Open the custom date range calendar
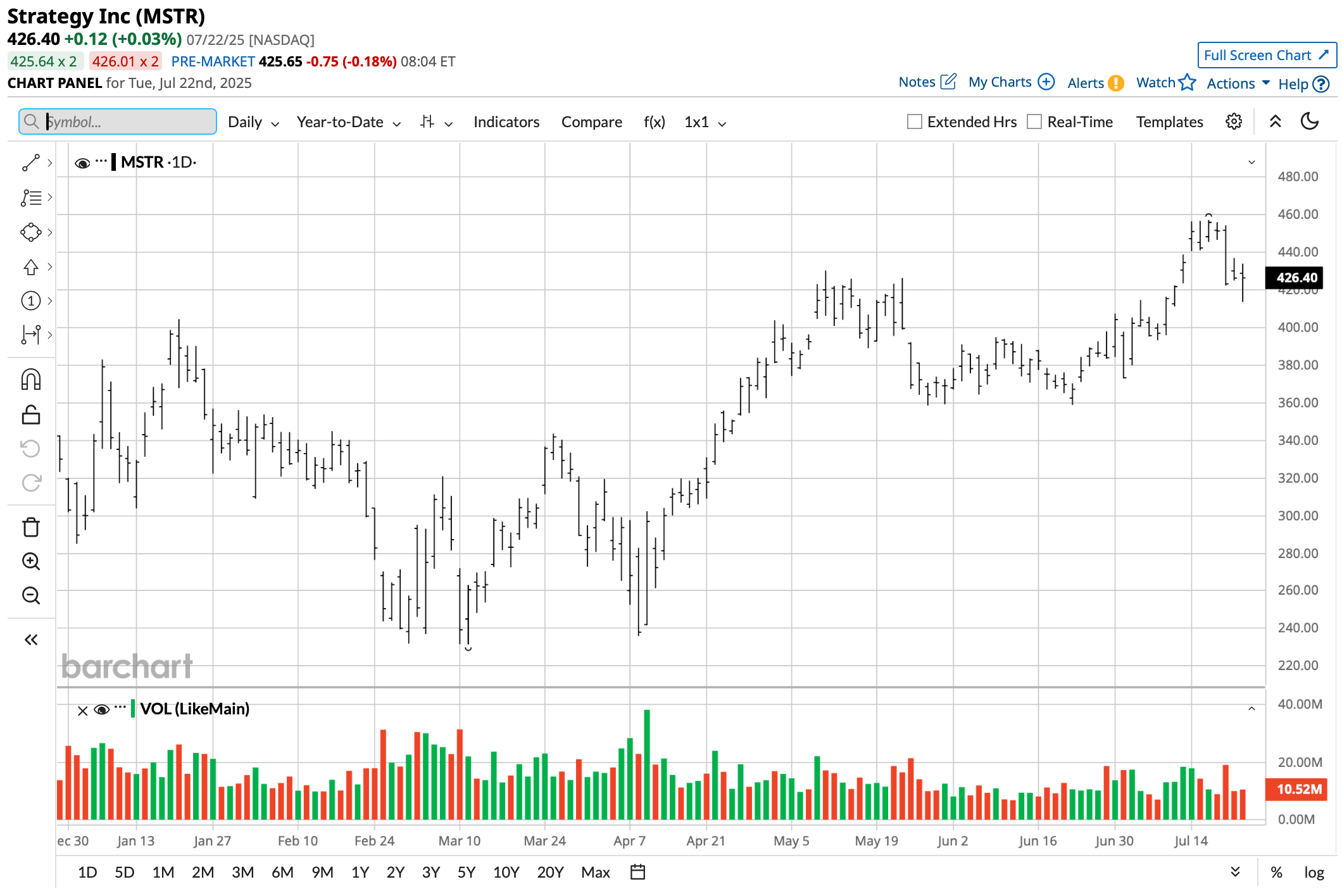Viewport: 1342px width, 896px height. [638, 872]
